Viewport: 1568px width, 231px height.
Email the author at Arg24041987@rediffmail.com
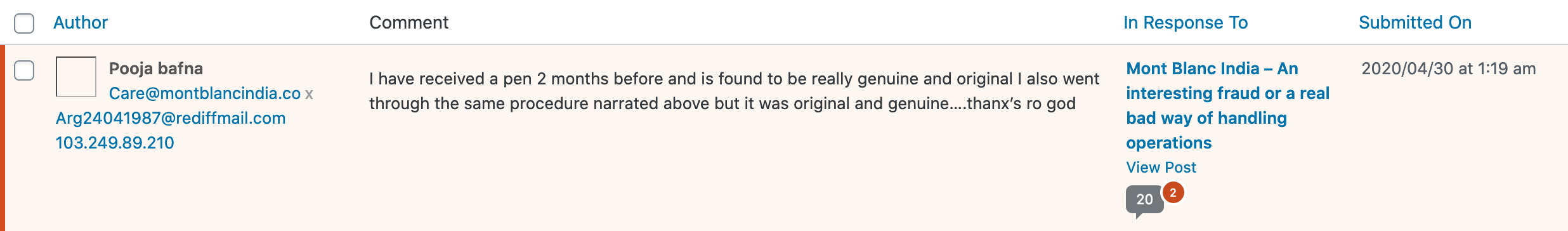[x=171, y=118]
